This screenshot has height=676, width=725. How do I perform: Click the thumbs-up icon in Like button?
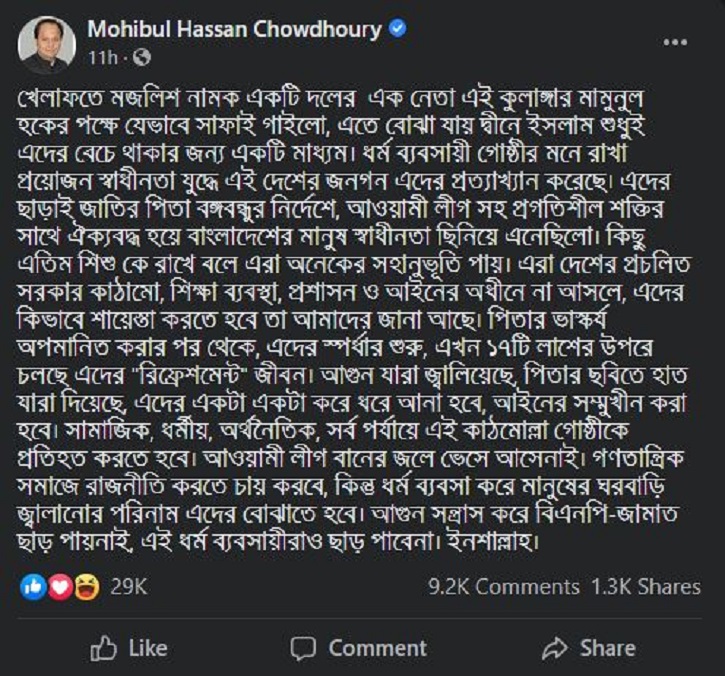[x=103, y=648]
